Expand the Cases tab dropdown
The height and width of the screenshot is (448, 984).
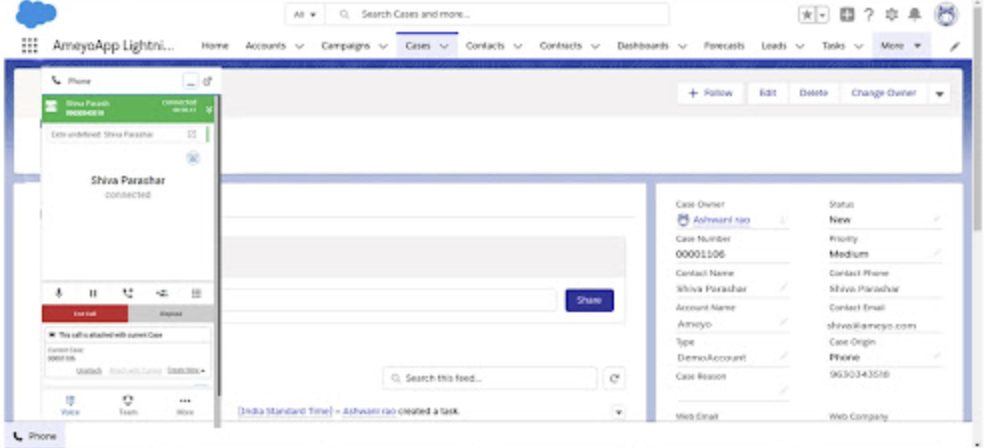tap(444, 46)
